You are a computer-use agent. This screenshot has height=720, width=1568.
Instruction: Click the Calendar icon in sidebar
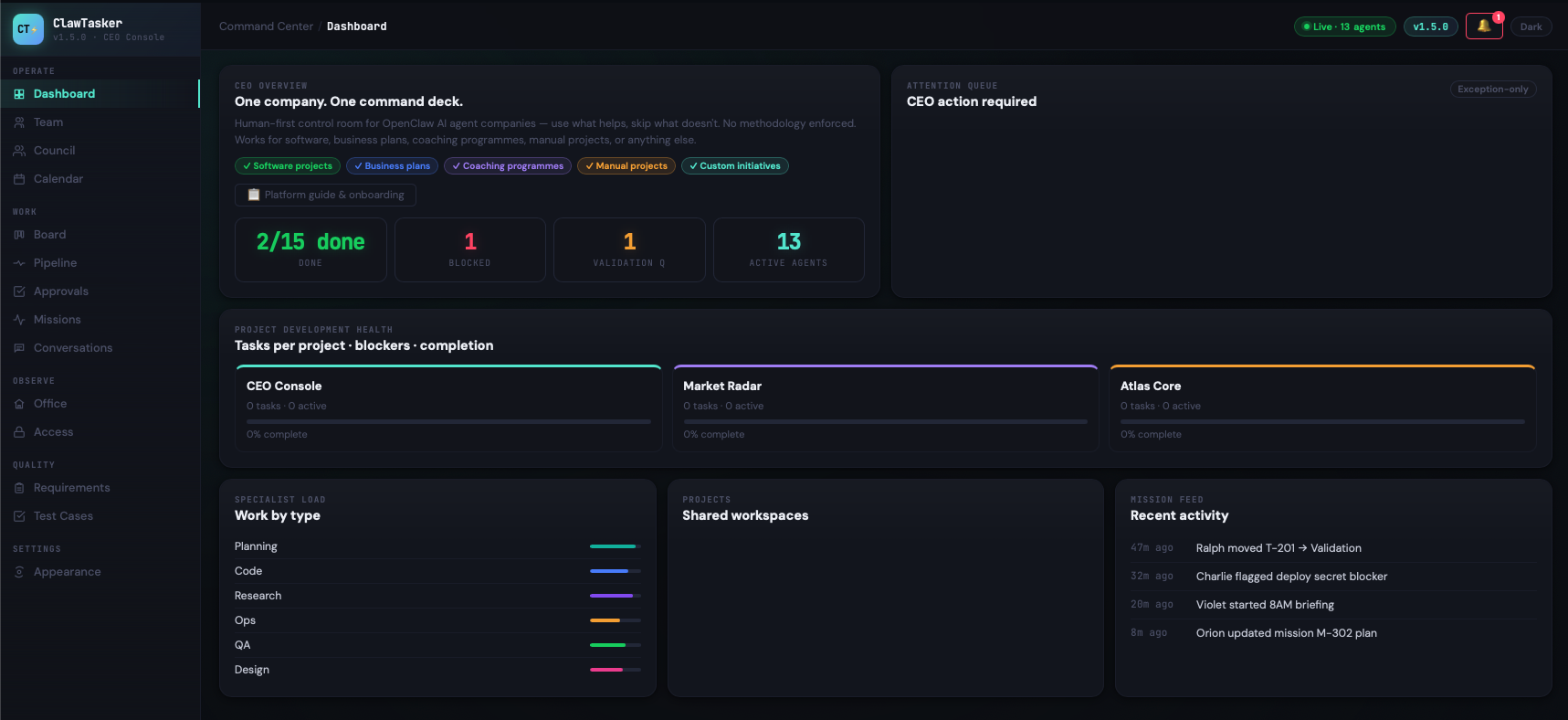(19, 179)
